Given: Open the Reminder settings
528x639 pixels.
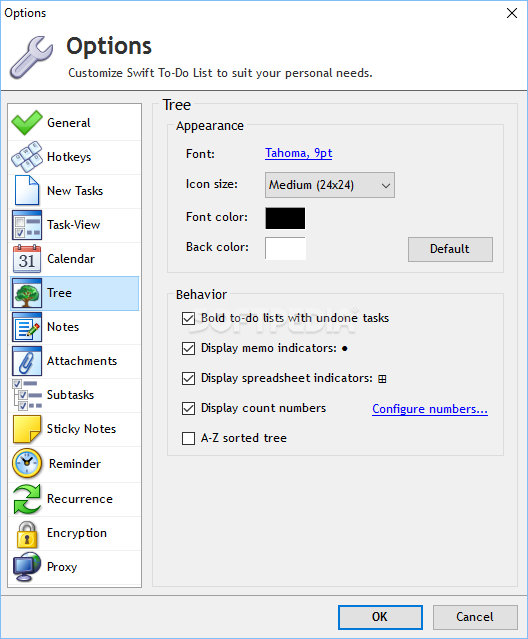Looking at the screenshot, I should (75, 464).
